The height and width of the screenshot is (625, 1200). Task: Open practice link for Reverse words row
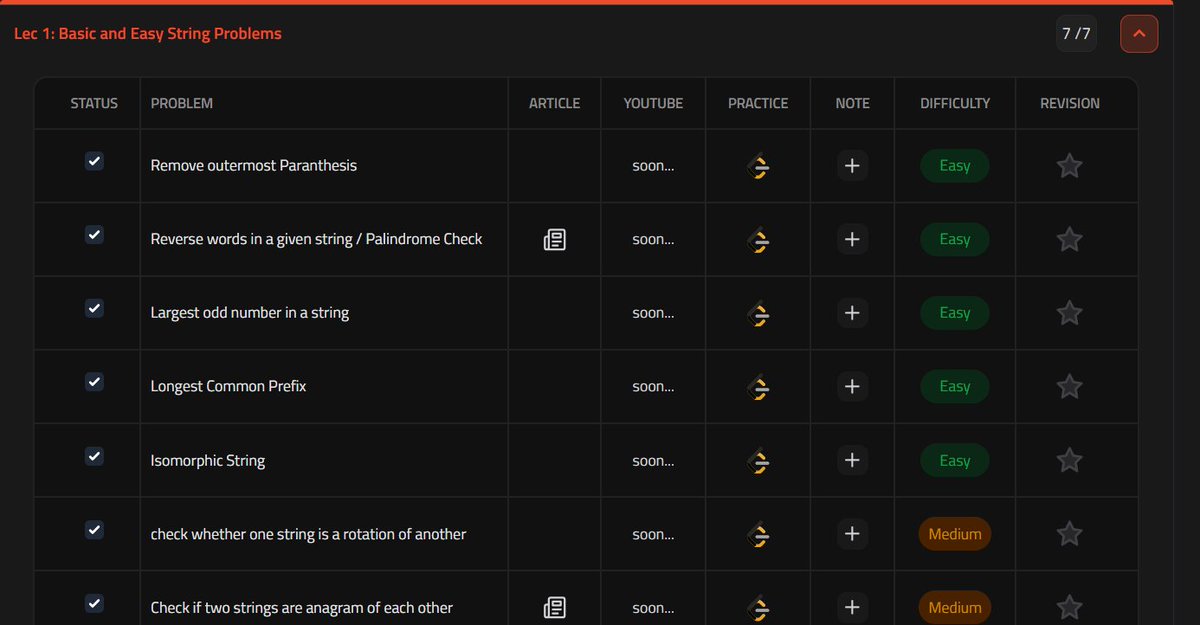(x=758, y=240)
